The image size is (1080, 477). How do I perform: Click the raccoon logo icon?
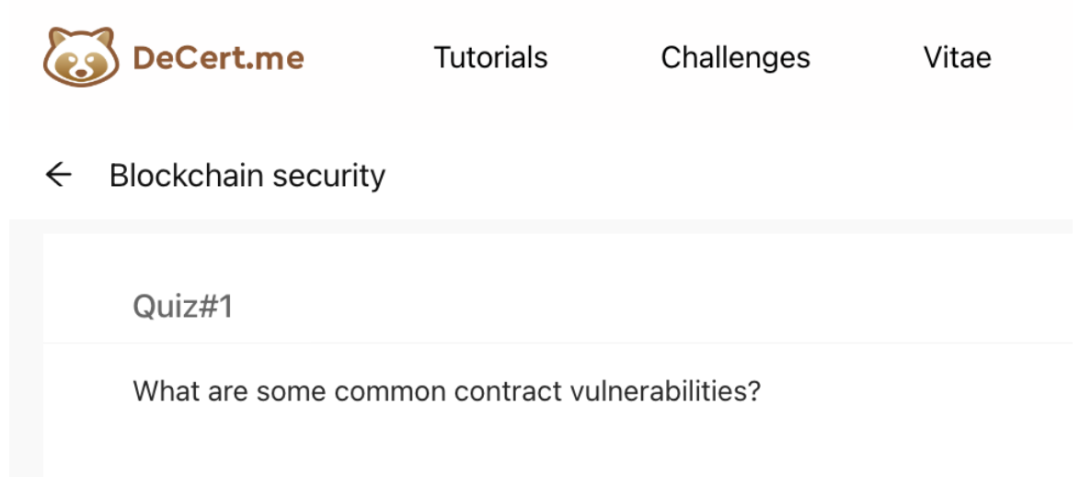click(81, 57)
